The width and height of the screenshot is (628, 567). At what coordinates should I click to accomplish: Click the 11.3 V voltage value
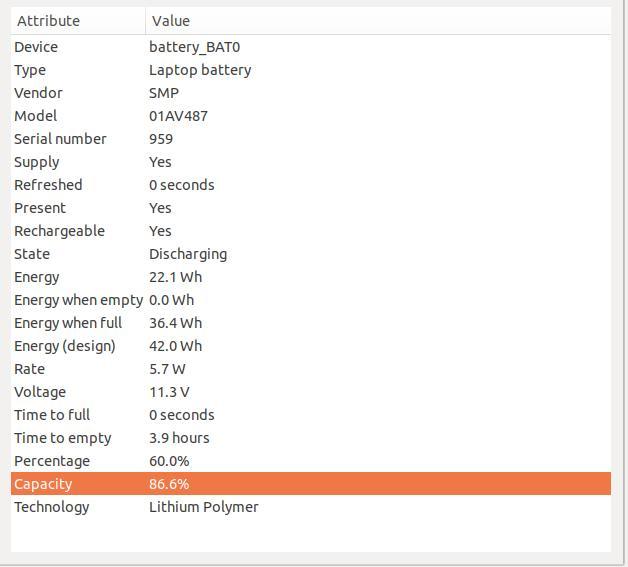pos(169,392)
